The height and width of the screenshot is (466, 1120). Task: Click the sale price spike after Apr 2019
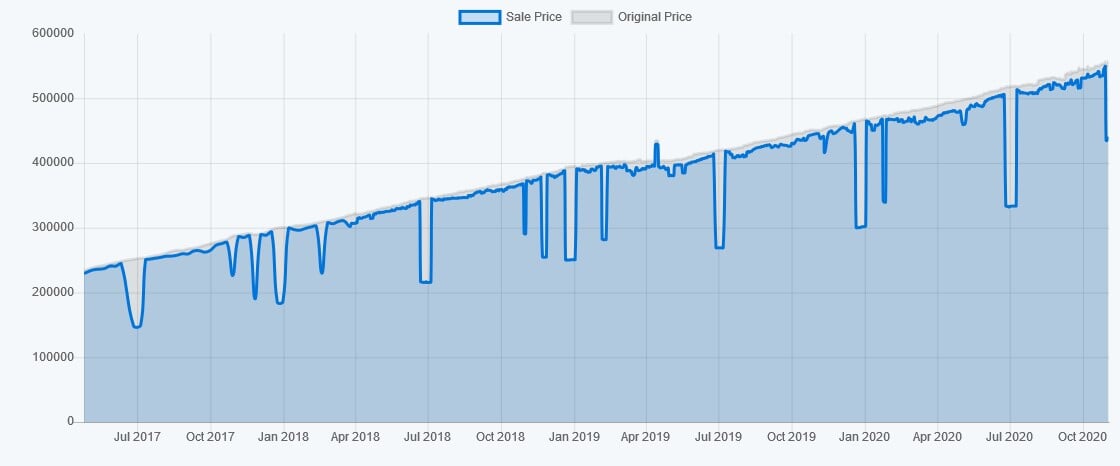tap(656, 145)
